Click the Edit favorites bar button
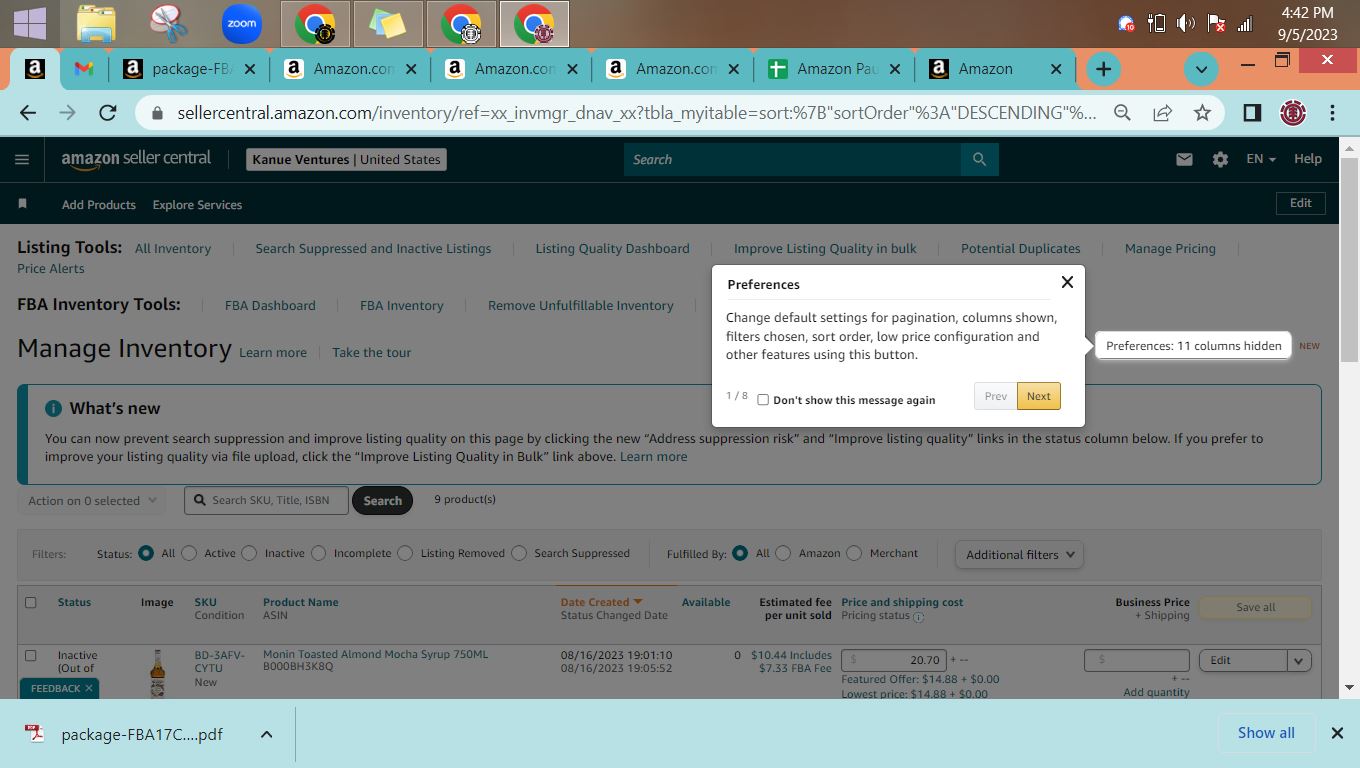Viewport: 1360px width, 768px height. point(1300,203)
